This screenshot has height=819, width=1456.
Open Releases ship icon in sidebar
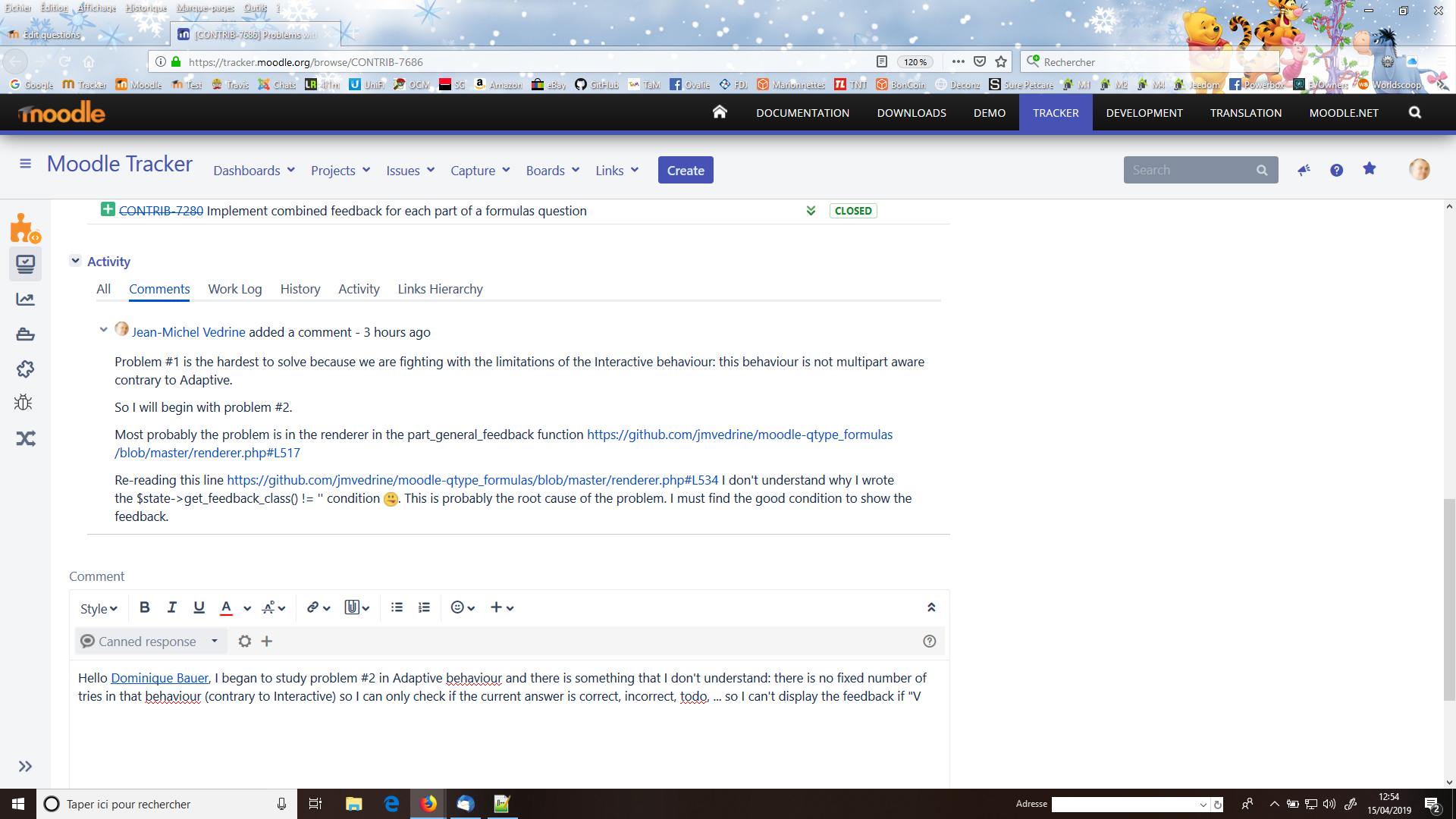tap(25, 334)
